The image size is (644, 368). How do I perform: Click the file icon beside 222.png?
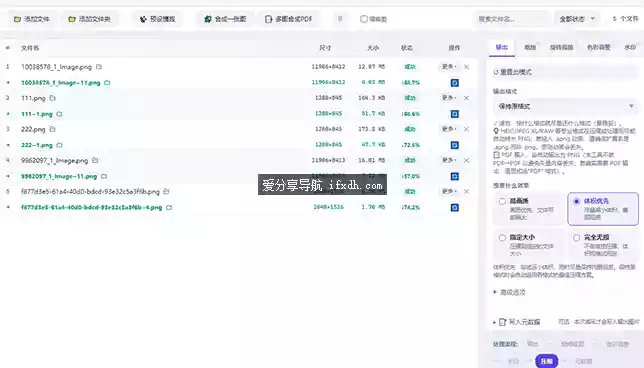click(x=52, y=129)
